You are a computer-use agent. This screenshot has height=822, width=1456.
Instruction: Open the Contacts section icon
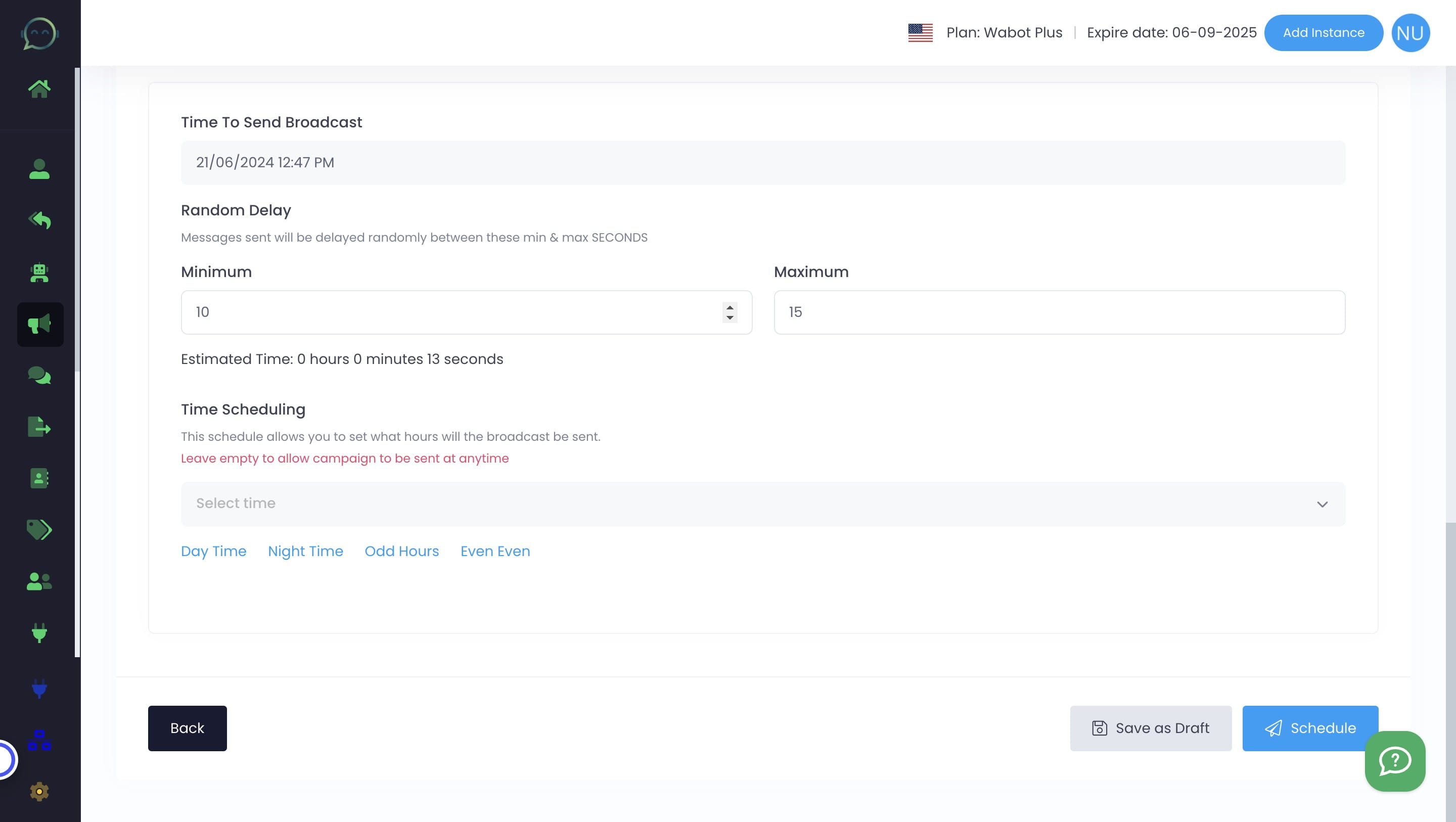click(x=40, y=479)
